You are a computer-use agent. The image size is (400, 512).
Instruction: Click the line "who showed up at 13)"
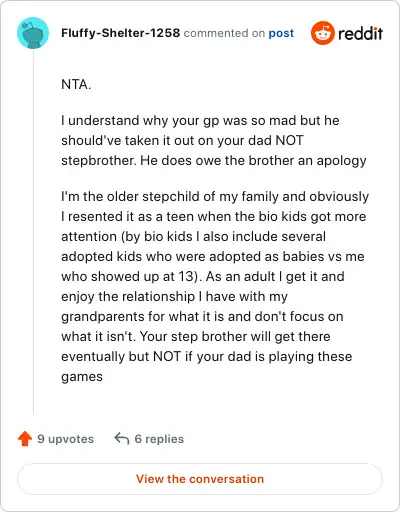131,276
